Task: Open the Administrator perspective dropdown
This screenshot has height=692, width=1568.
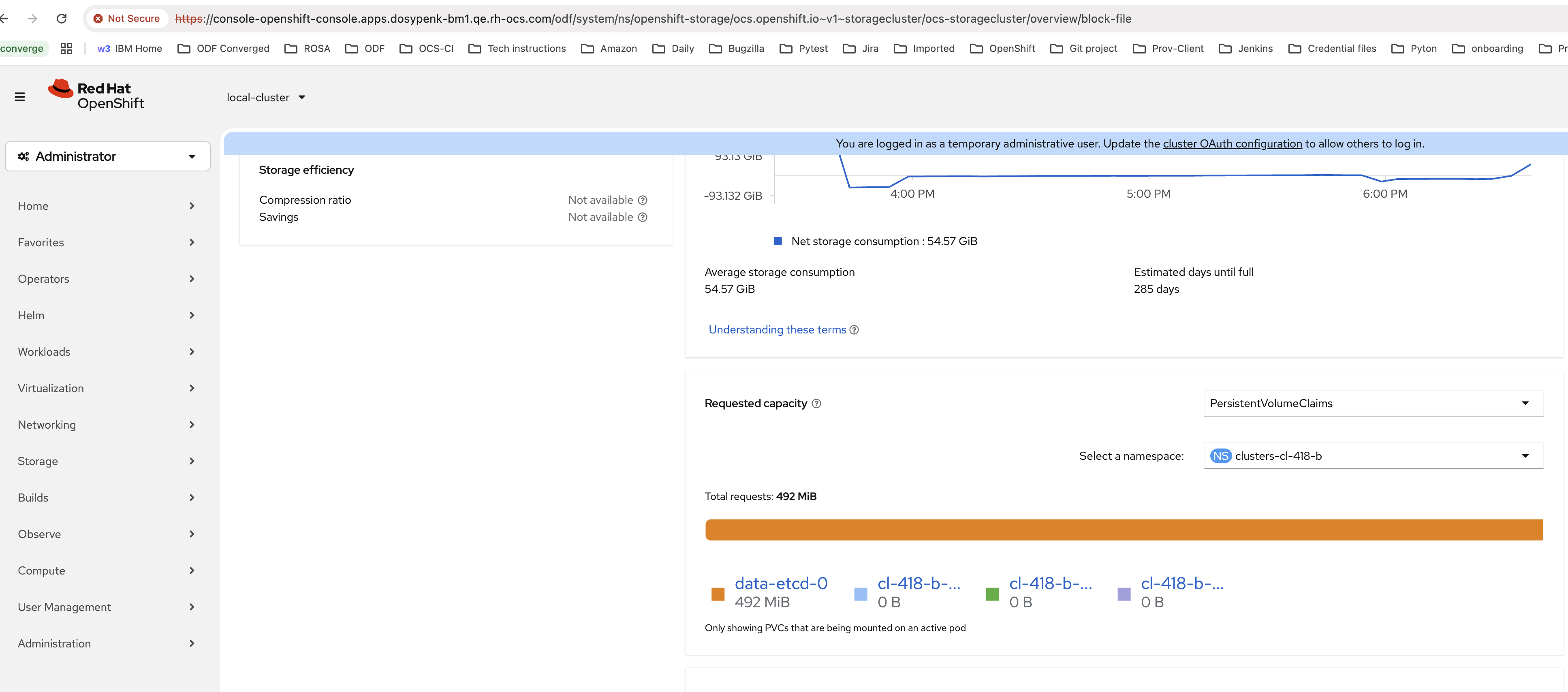Action: coord(108,156)
